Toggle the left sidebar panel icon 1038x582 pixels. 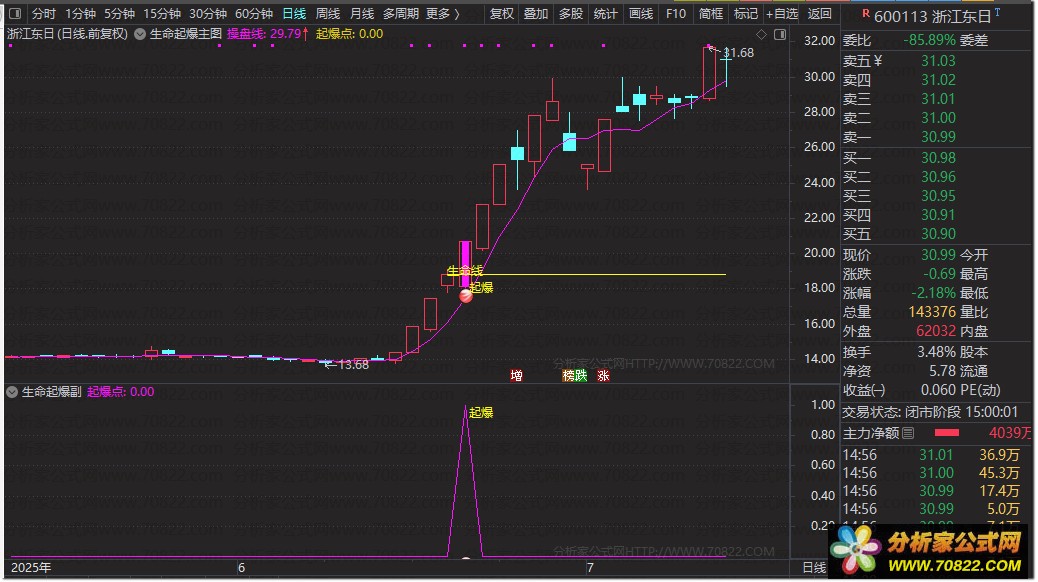pos(15,13)
